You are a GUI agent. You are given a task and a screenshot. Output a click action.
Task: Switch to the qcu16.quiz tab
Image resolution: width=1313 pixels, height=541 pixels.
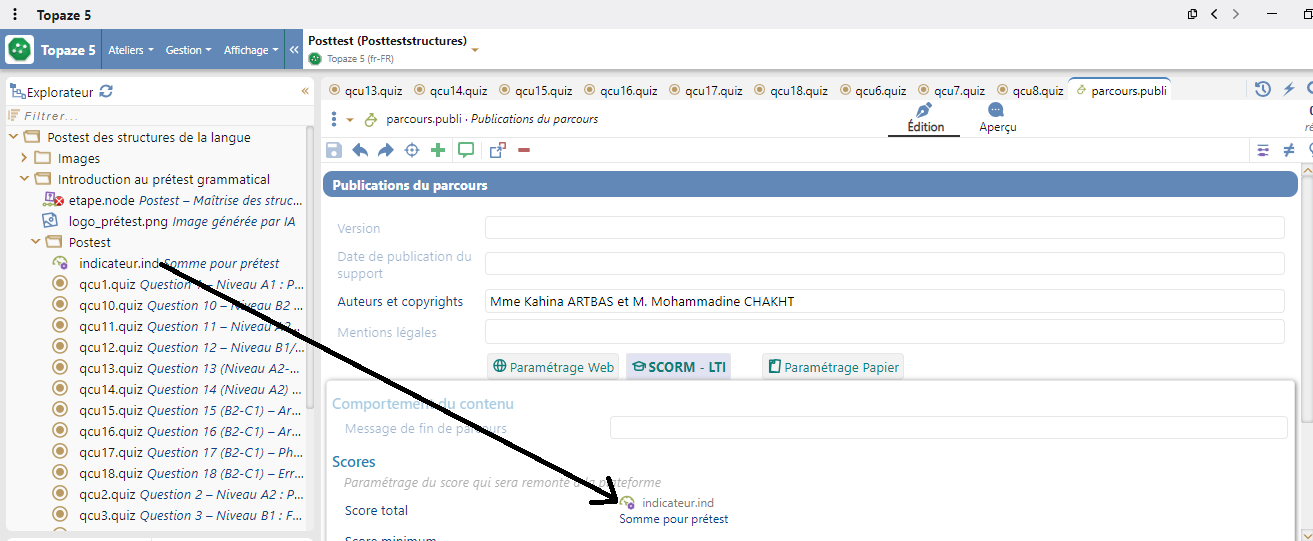[627, 91]
